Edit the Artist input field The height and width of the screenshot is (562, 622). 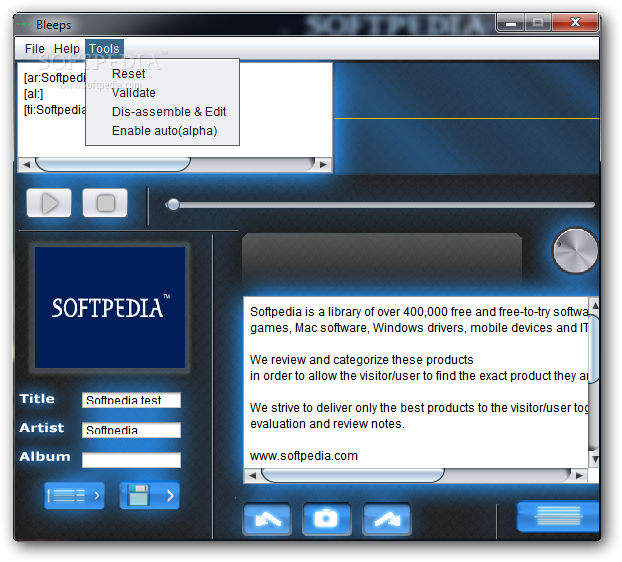131,430
